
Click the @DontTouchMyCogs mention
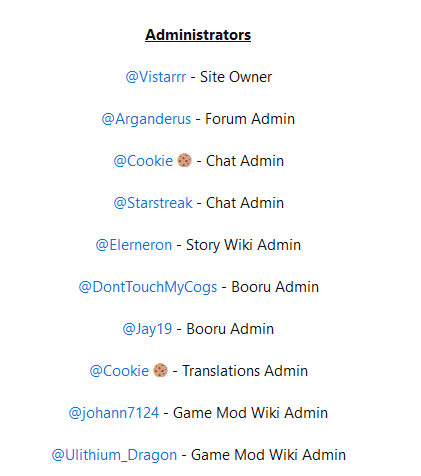(148, 287)
